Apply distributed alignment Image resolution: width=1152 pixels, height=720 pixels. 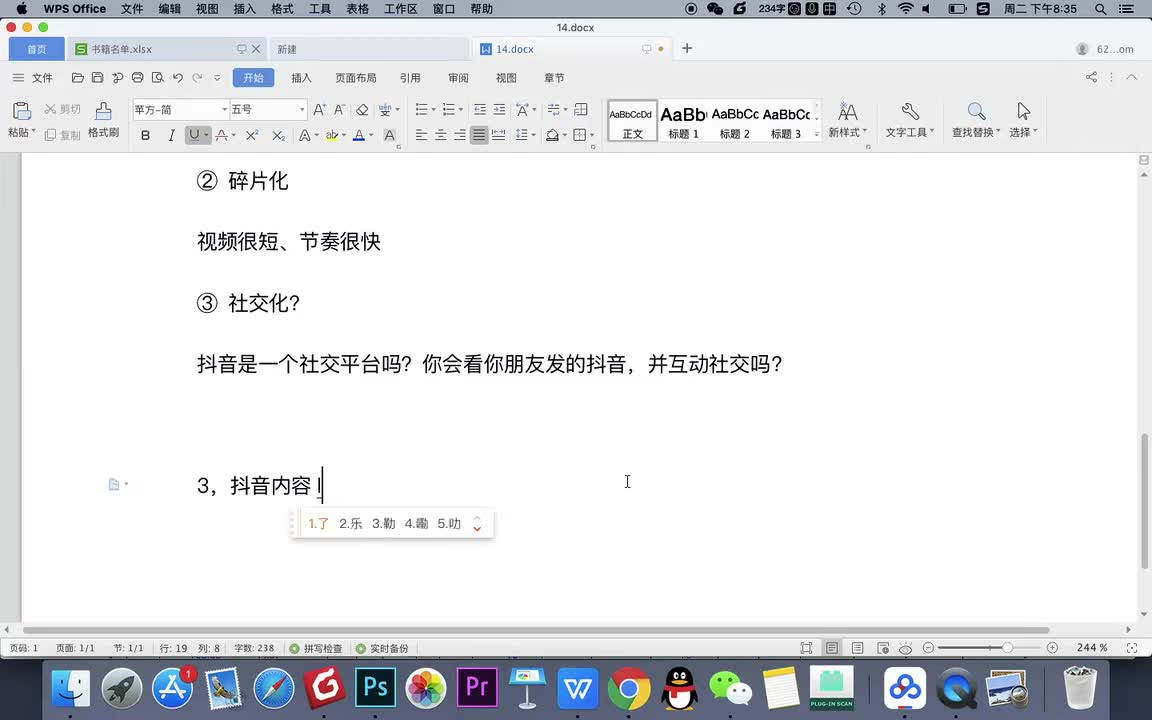point(498,135)
